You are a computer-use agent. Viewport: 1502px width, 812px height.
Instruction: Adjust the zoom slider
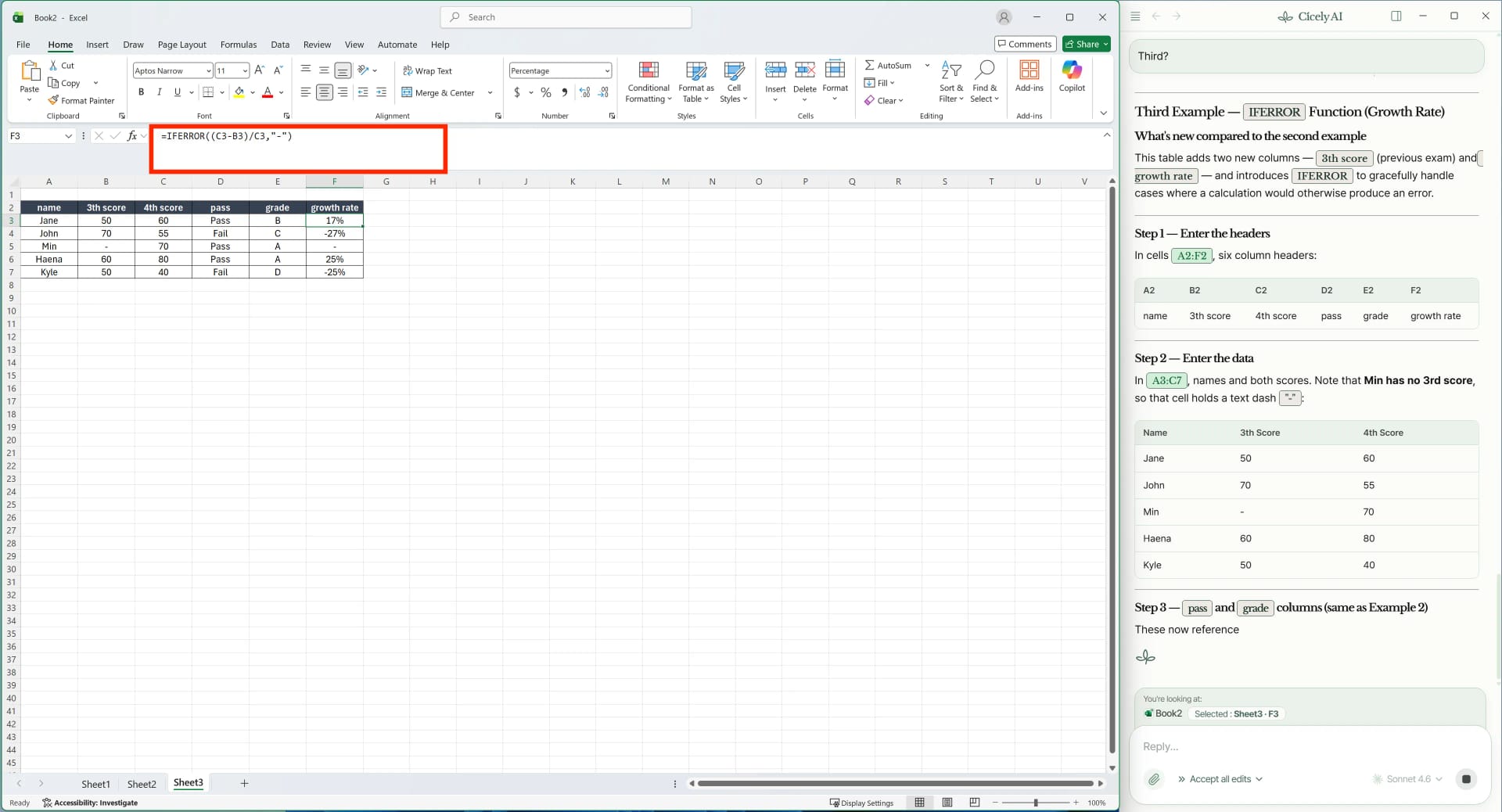pyautogui.click(x=1036, y=803)
